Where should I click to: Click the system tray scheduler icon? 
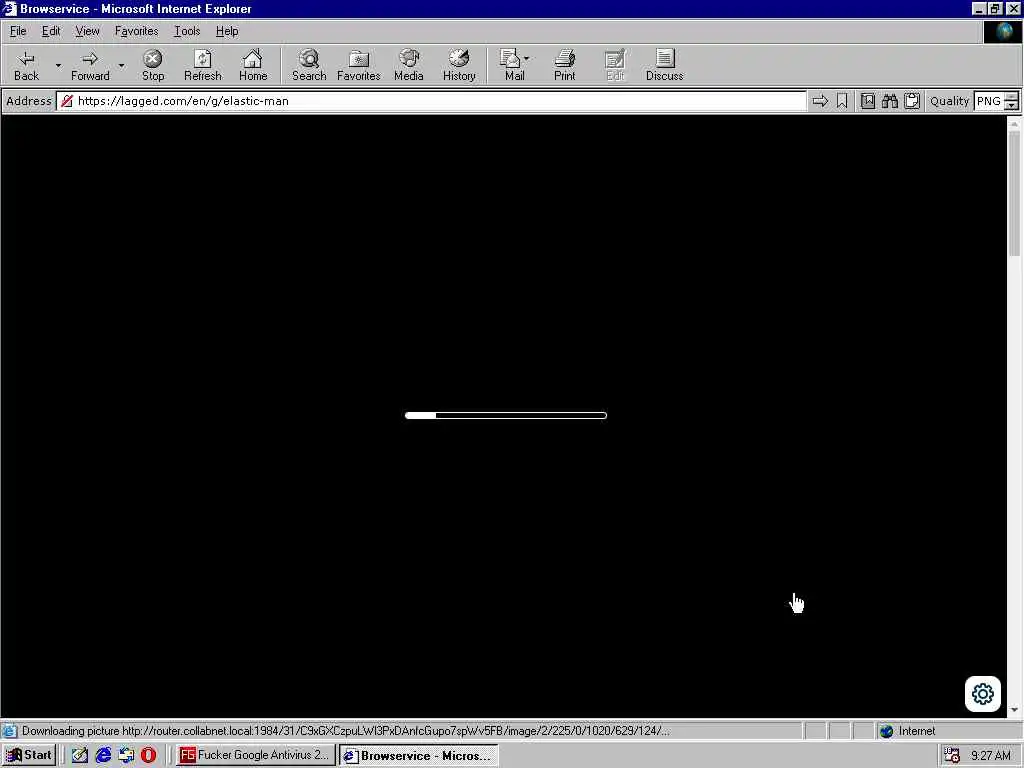952,756
